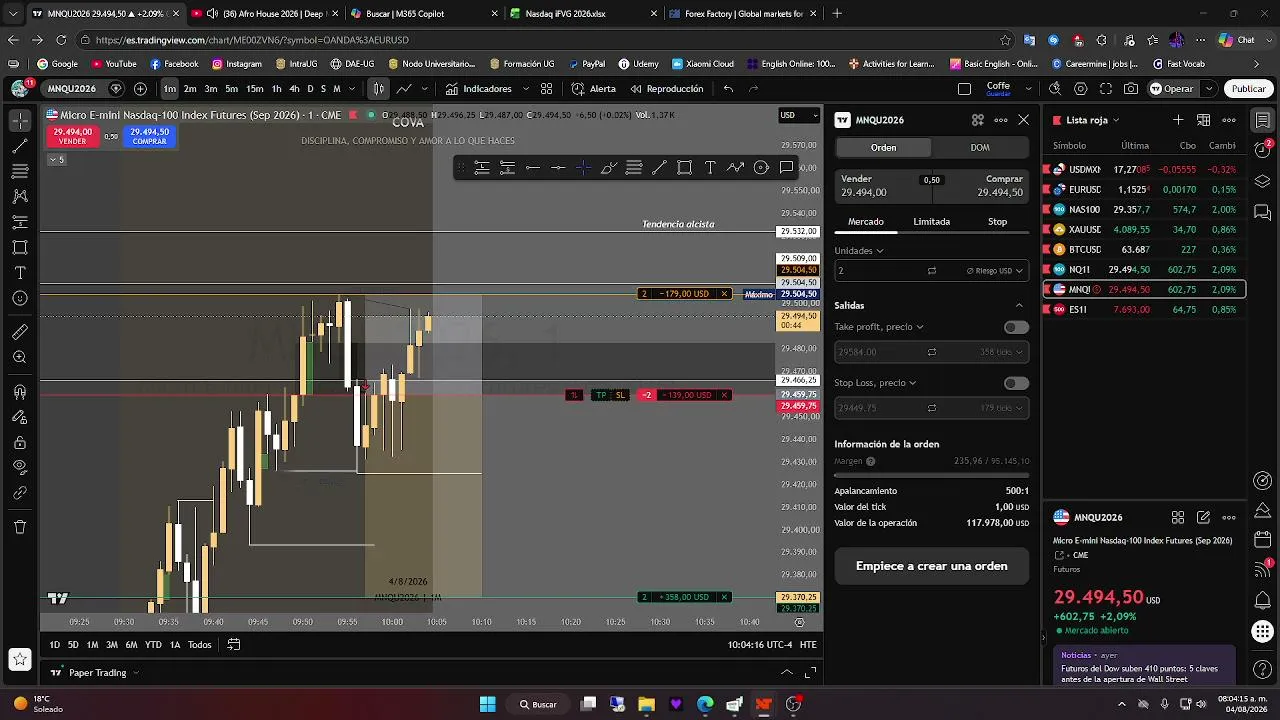Open alerts panel in right sidebar

[x=1263, y=150]
